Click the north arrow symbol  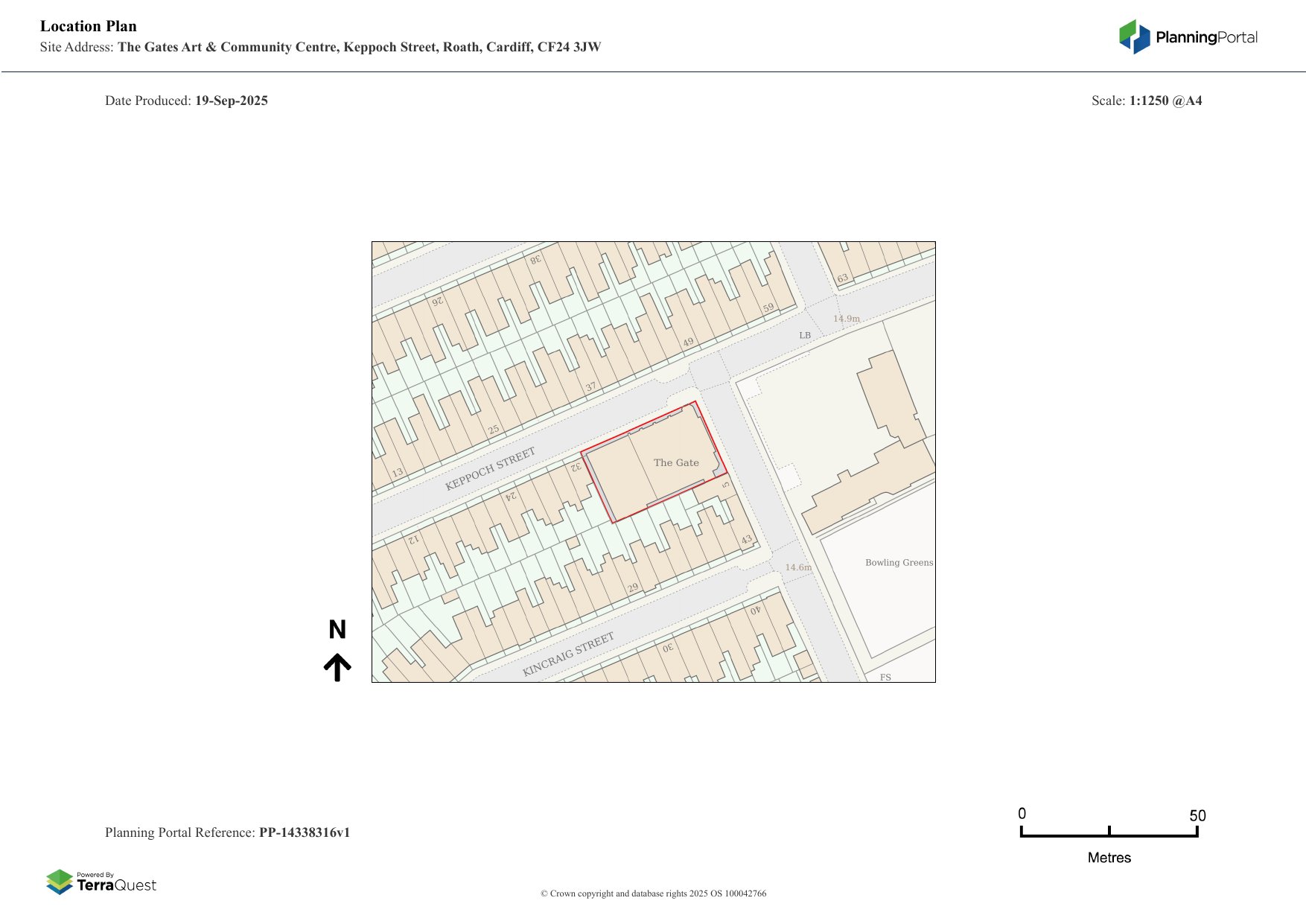(337, 667)
